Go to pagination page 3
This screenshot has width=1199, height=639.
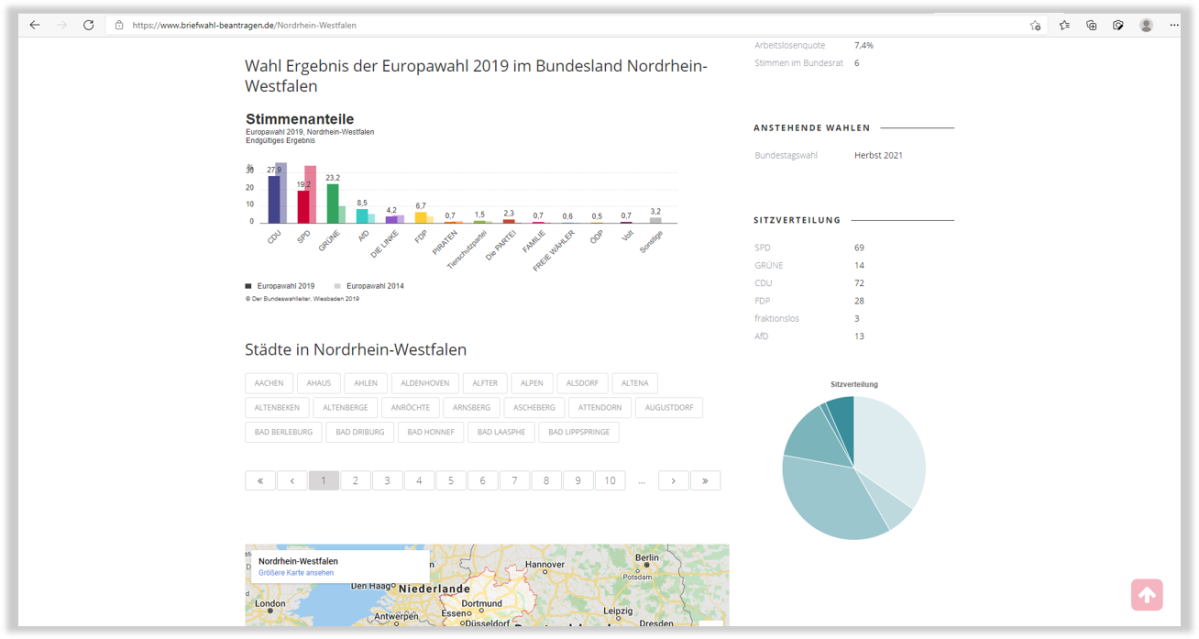coord(388,481)
